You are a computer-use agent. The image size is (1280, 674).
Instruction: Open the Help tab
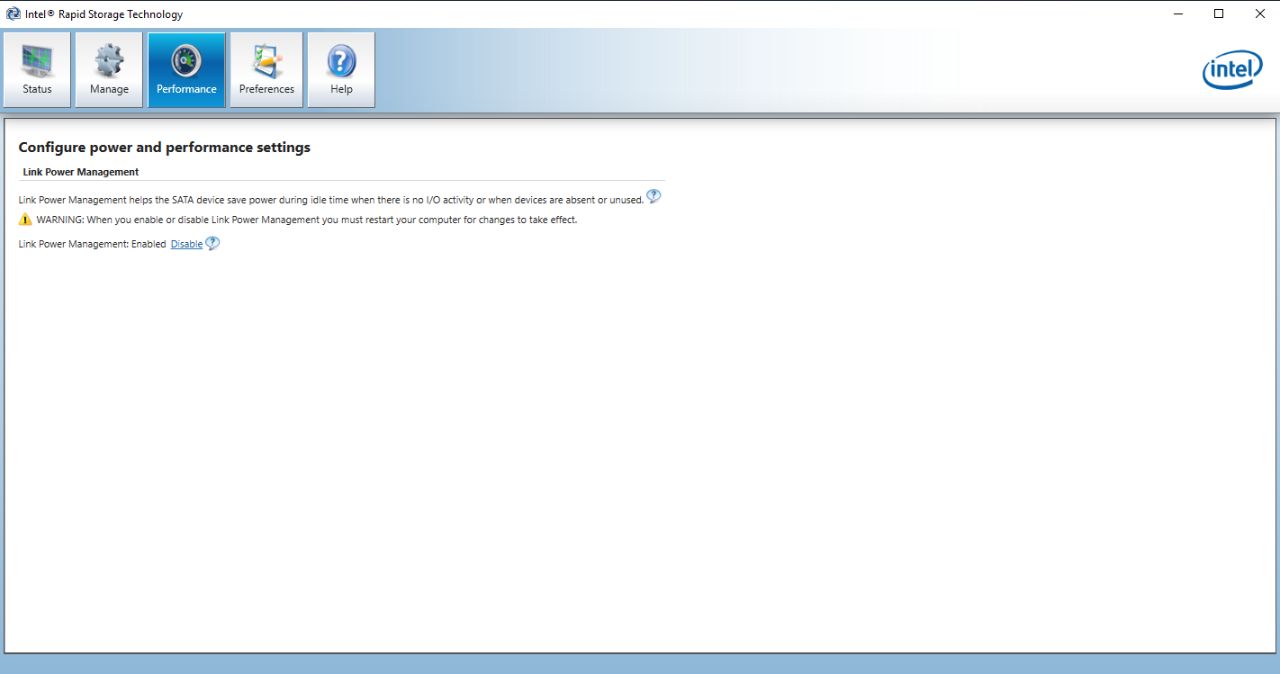[x=341, y=69]
